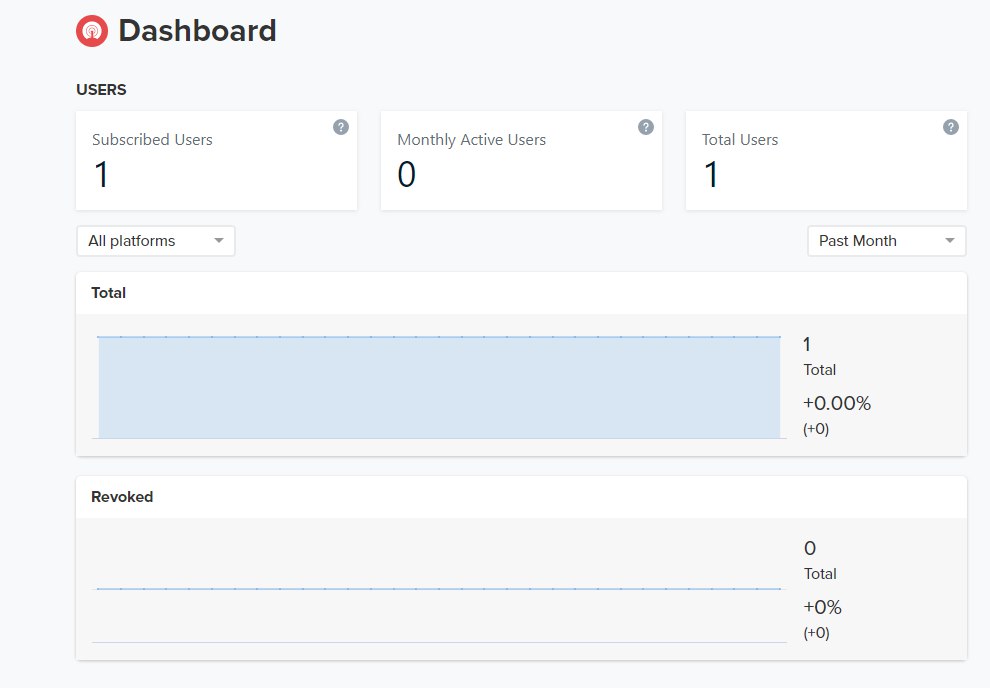Click the Past Month dropdown arrow
Image resolution: width=990 pixels, height=688 pixels.
tap(950, 240)
